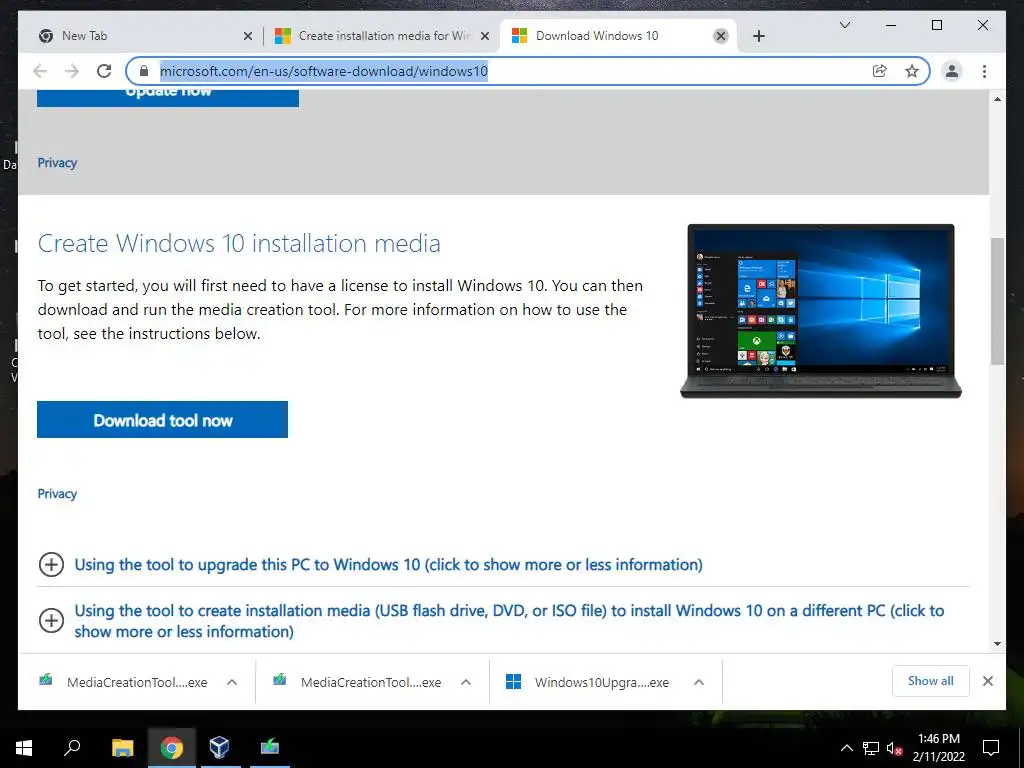Click Show all downloads button

(931, 681)
